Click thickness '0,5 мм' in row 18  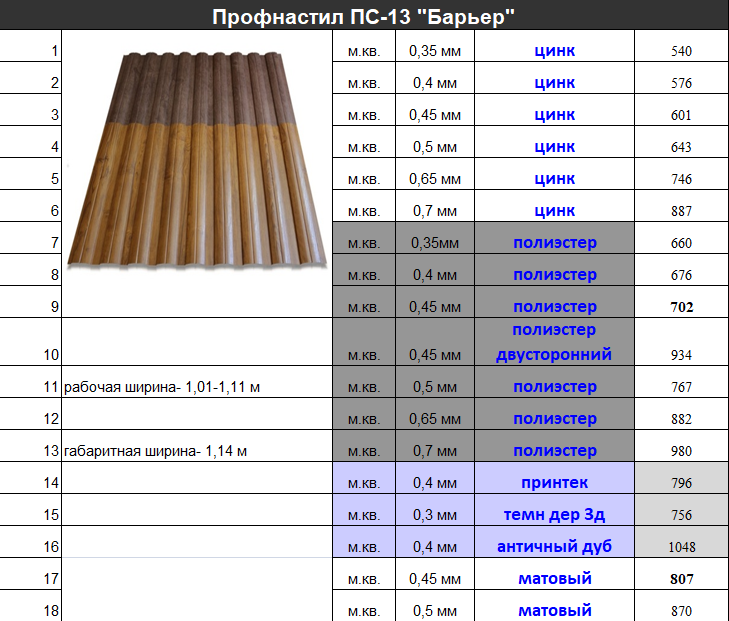pos(435,611)
